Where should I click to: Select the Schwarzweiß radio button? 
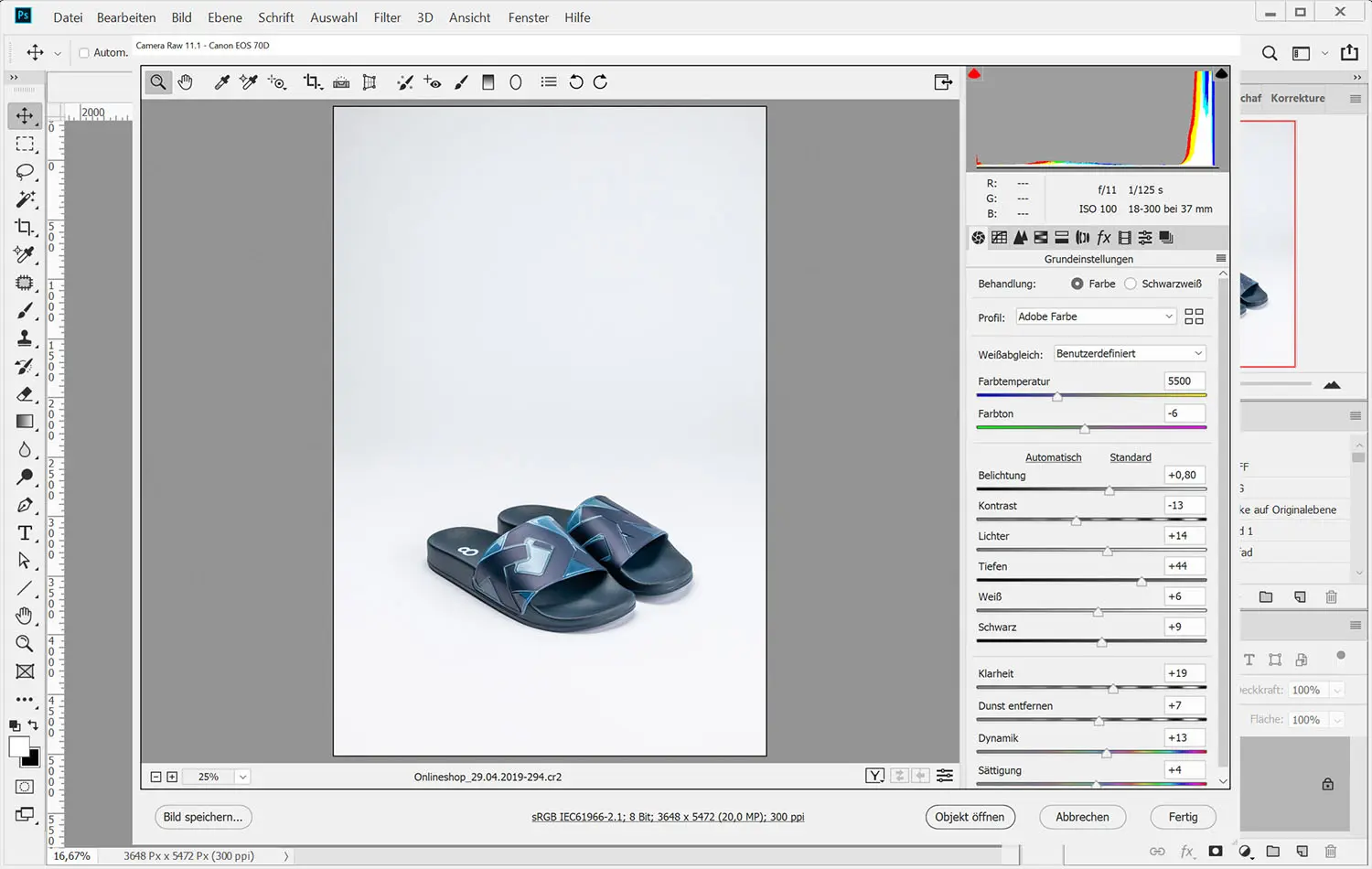[1131, 284]
